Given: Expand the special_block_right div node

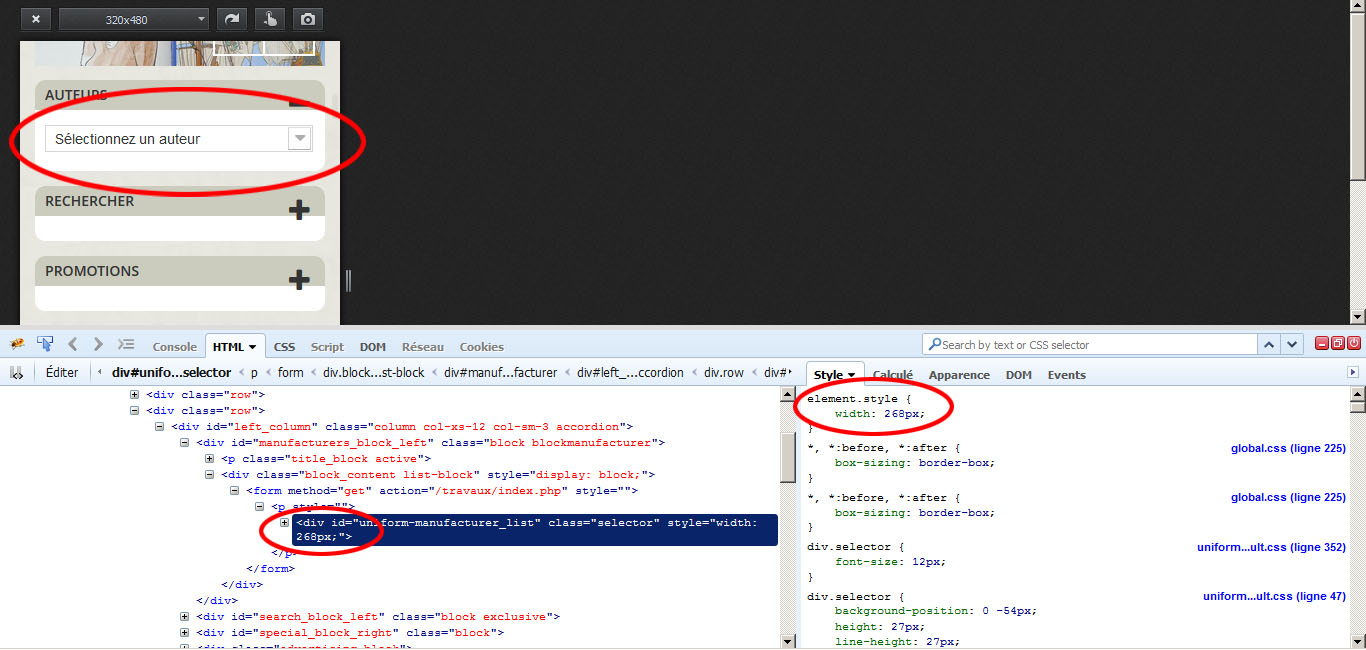Looking at the screenshot, I should pyautogui.click(x=185, y=633).
